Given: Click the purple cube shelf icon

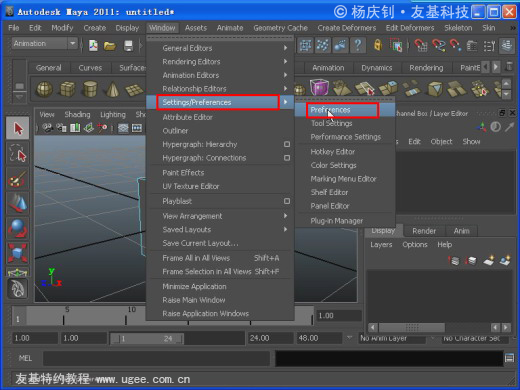Looking at the screenshot, I should point(319,88).
